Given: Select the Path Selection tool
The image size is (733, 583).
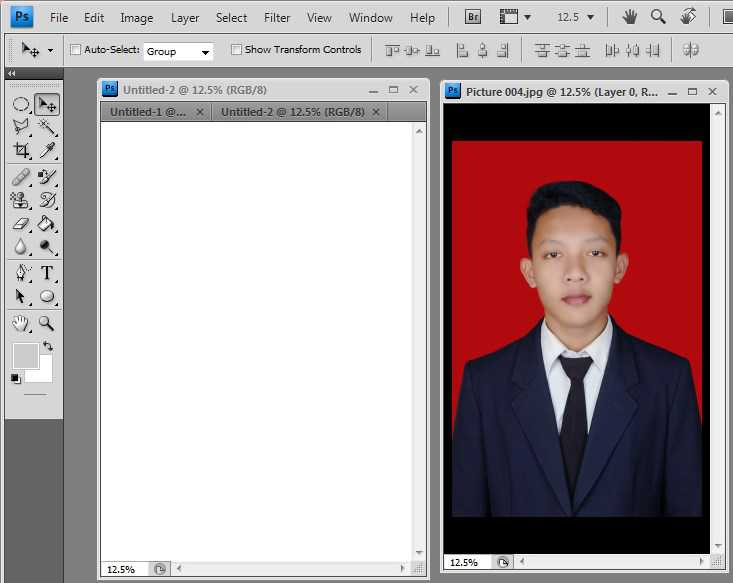Looking at the screenshot, I should [21, 296].
